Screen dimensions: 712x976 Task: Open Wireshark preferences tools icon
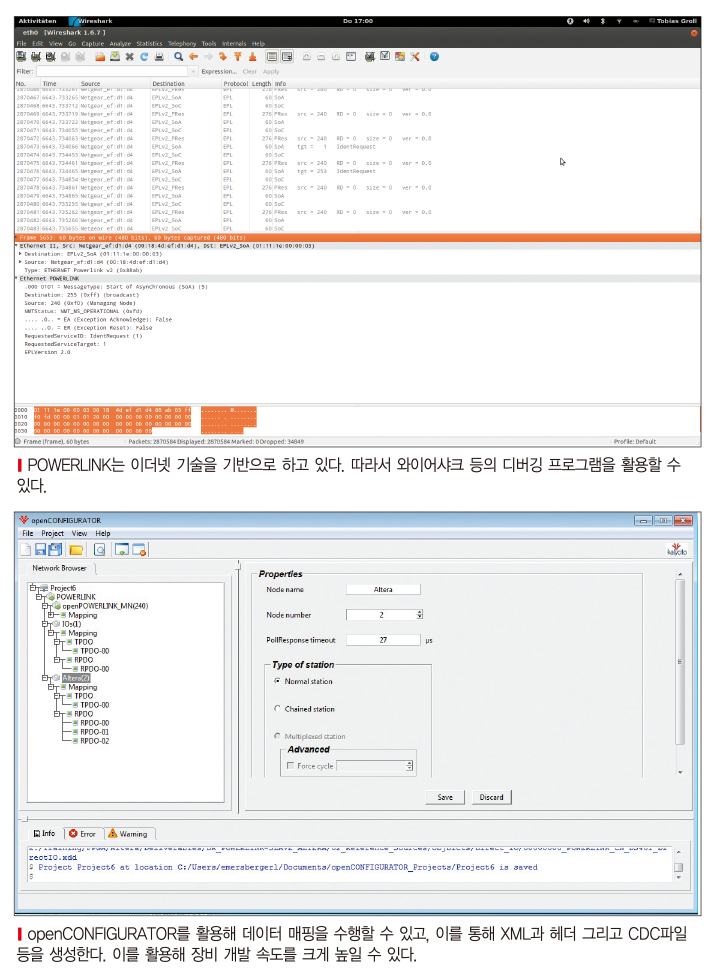[x=415, y=57]
